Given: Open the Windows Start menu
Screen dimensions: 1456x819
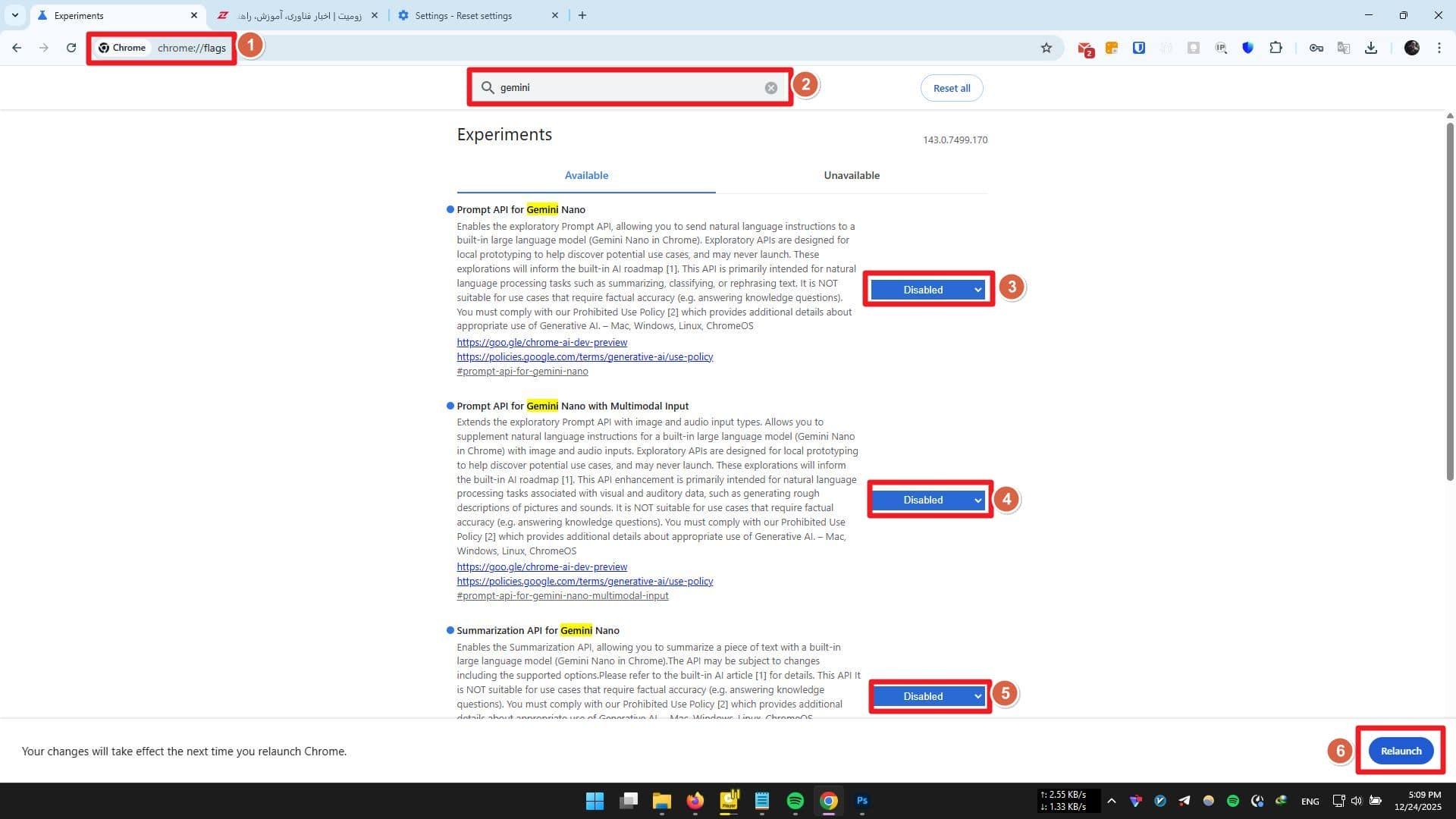Looking at the screenshot, I should click(595, 801).
